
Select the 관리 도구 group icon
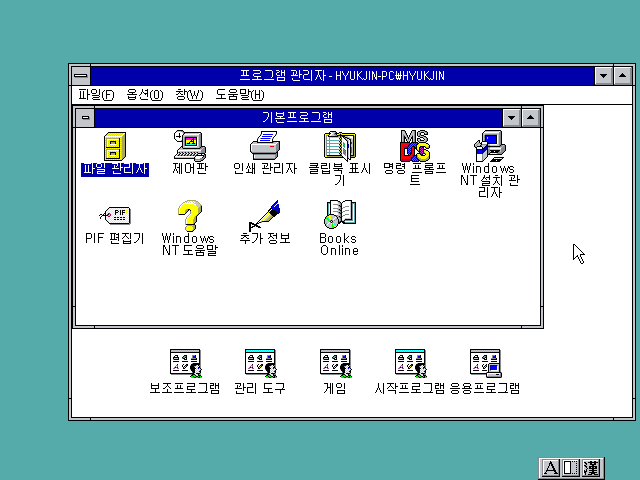click(260, 363)
